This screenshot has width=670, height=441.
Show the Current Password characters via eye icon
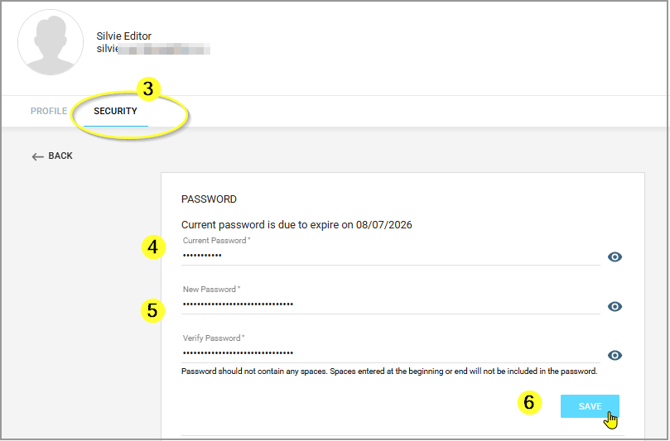[615, 257]
